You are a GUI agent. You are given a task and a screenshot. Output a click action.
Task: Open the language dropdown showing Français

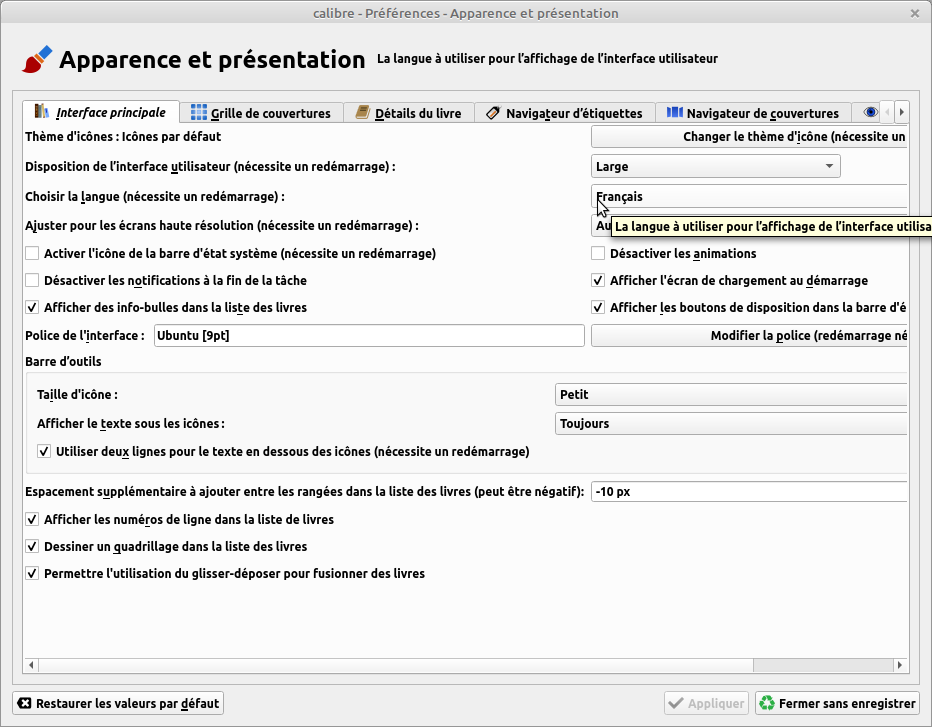(749, 196)
